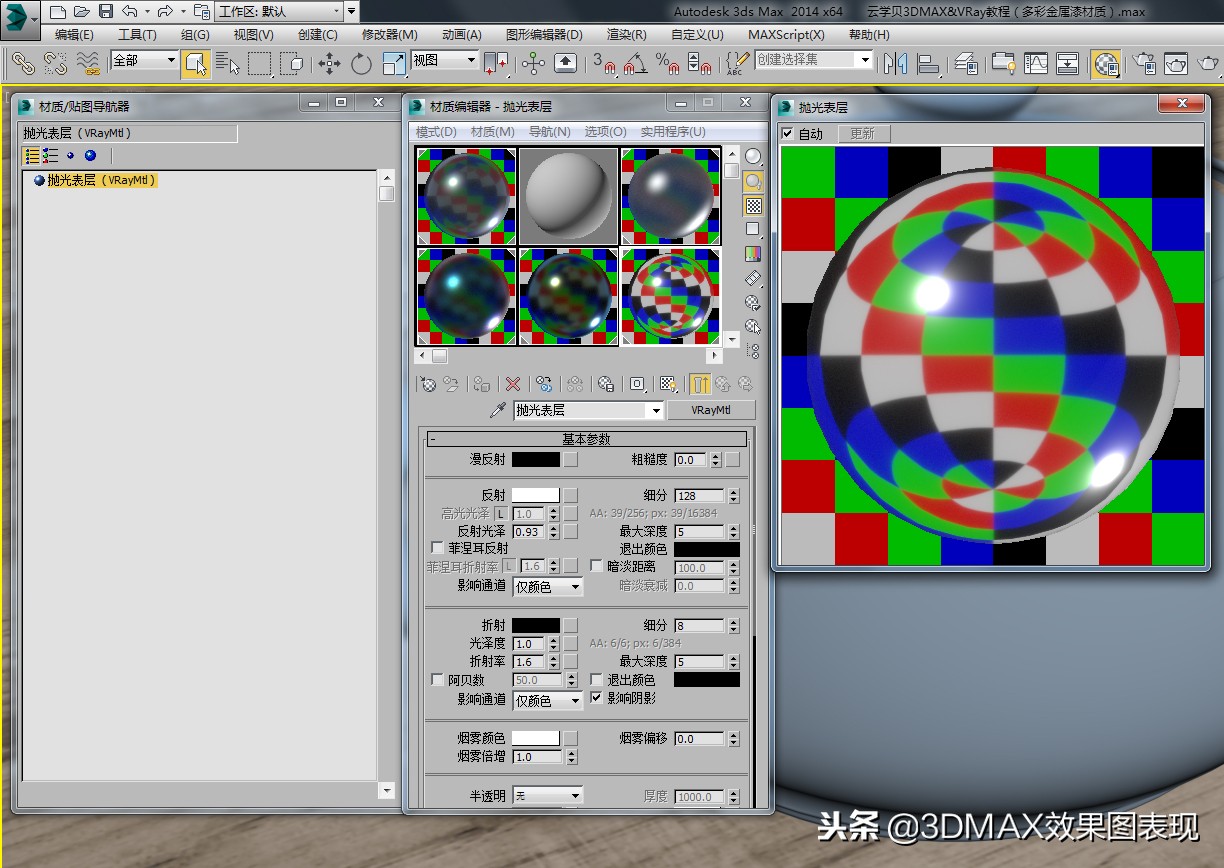Viewport: 1224px width, 868px height.
Task: Click the Assign Material to Selection icon
Action: 480,383
